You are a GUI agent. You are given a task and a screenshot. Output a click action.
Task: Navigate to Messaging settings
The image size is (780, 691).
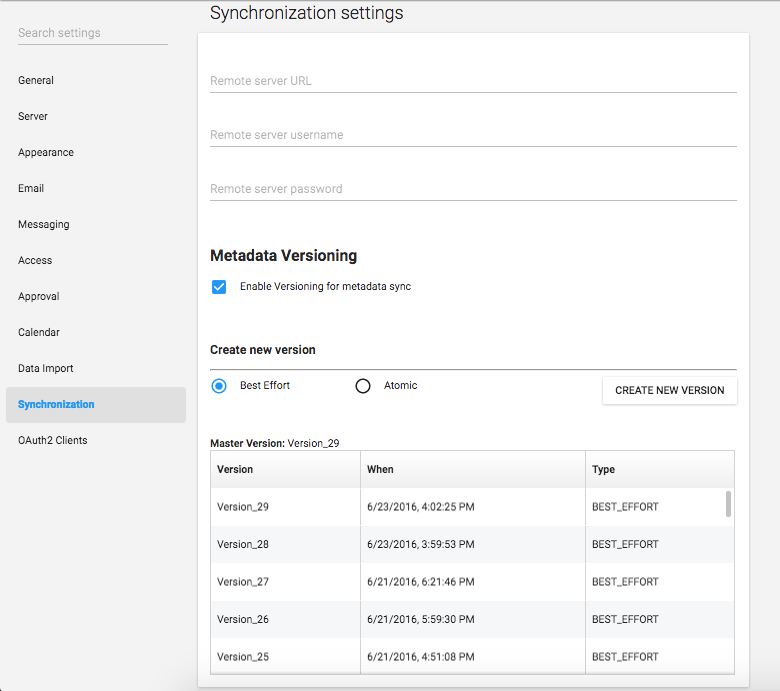44,224
